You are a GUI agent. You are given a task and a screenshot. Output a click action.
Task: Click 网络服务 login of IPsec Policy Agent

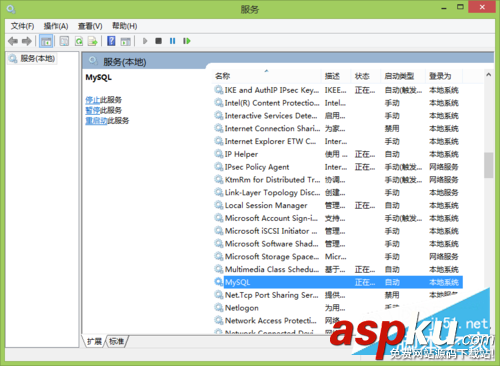point(444,167)
